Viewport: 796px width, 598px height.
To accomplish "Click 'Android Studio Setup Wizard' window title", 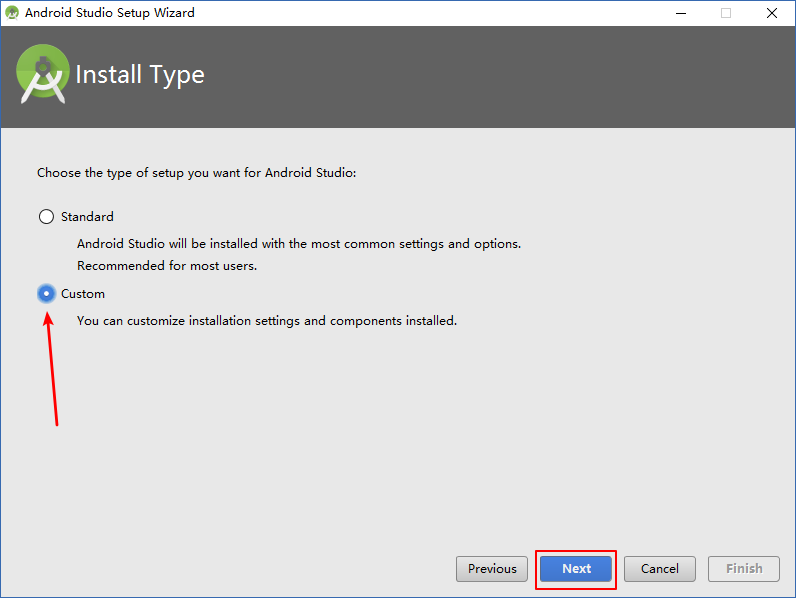I will [x=110, y=13].
